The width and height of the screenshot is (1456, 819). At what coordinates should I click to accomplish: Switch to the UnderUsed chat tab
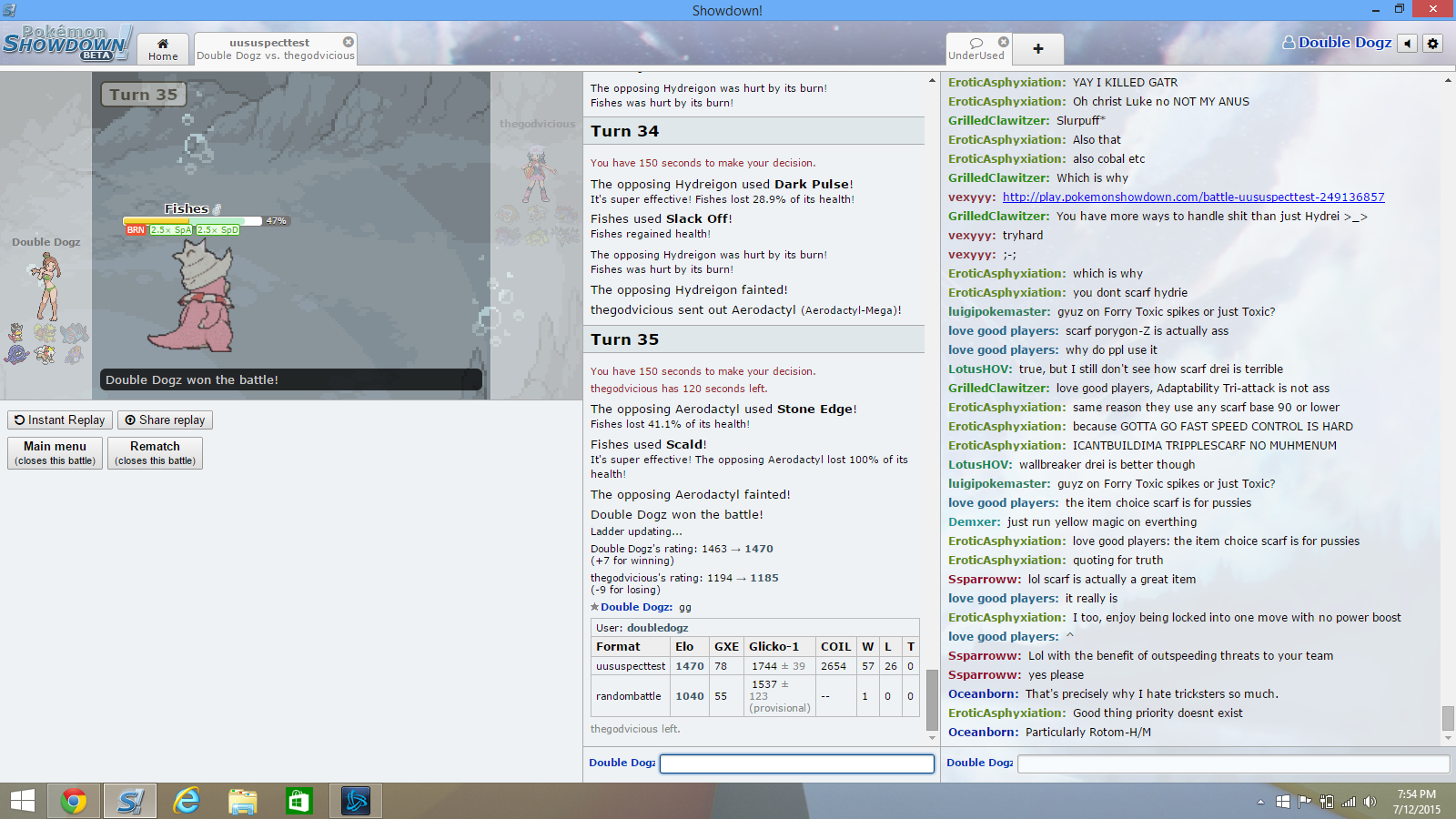(x=976, y=49)
